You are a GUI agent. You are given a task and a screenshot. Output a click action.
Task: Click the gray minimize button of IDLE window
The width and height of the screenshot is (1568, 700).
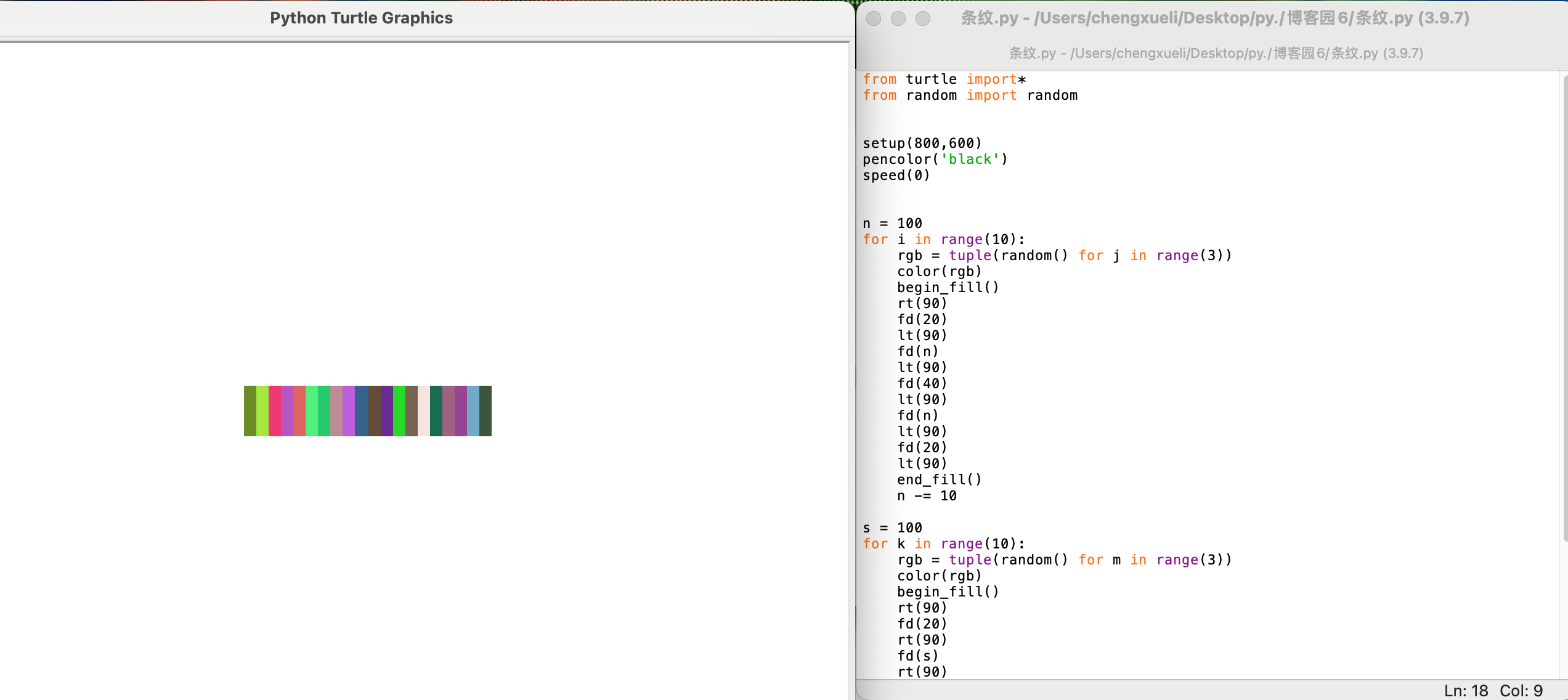point(898,18)
